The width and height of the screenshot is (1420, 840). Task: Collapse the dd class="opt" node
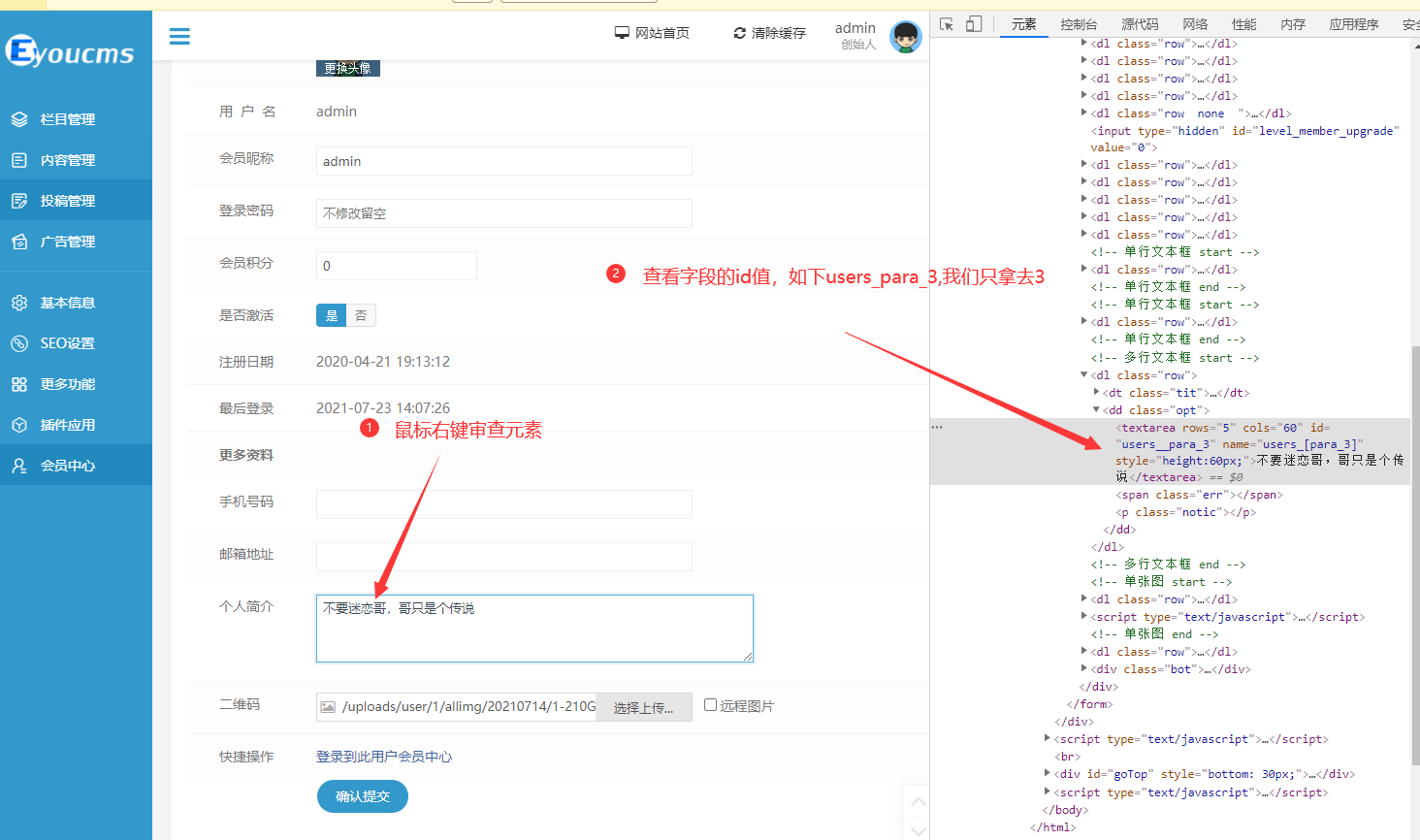pyautogui.click(x=1097, y=410)
